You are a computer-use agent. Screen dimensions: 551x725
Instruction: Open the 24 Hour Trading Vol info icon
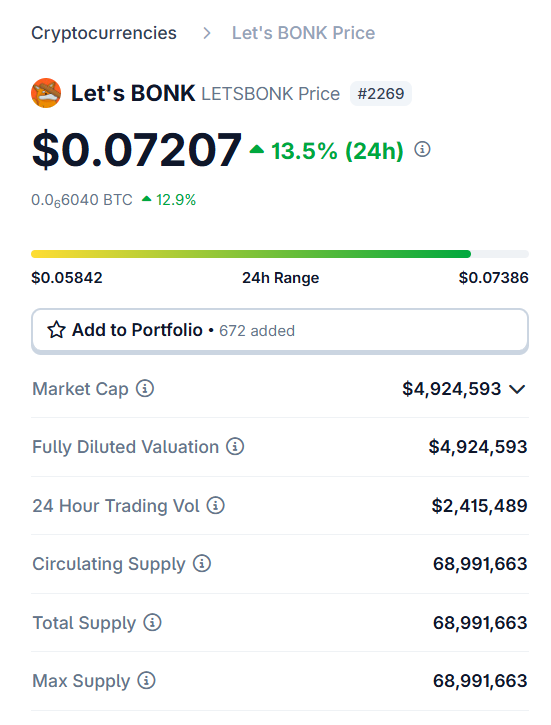click(215, 505)
